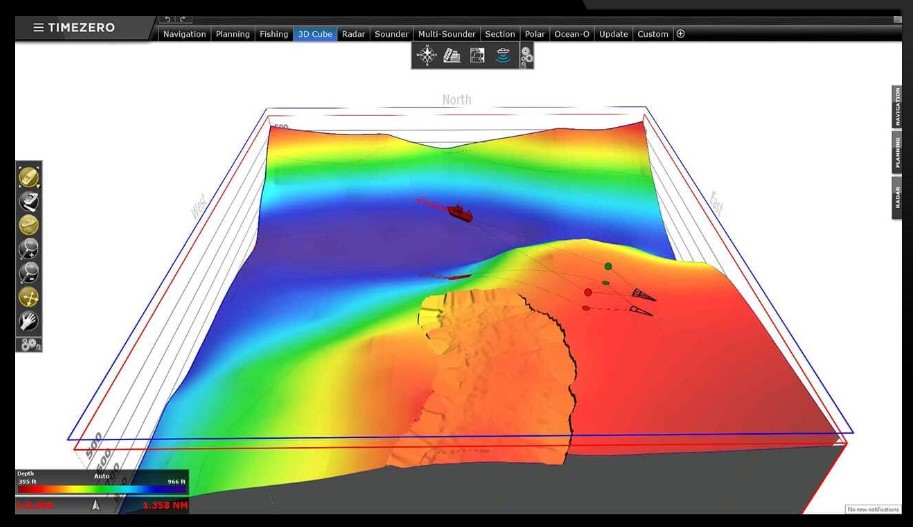Open the TIMEZERO hamburger menu

click(x=38, y=27)
